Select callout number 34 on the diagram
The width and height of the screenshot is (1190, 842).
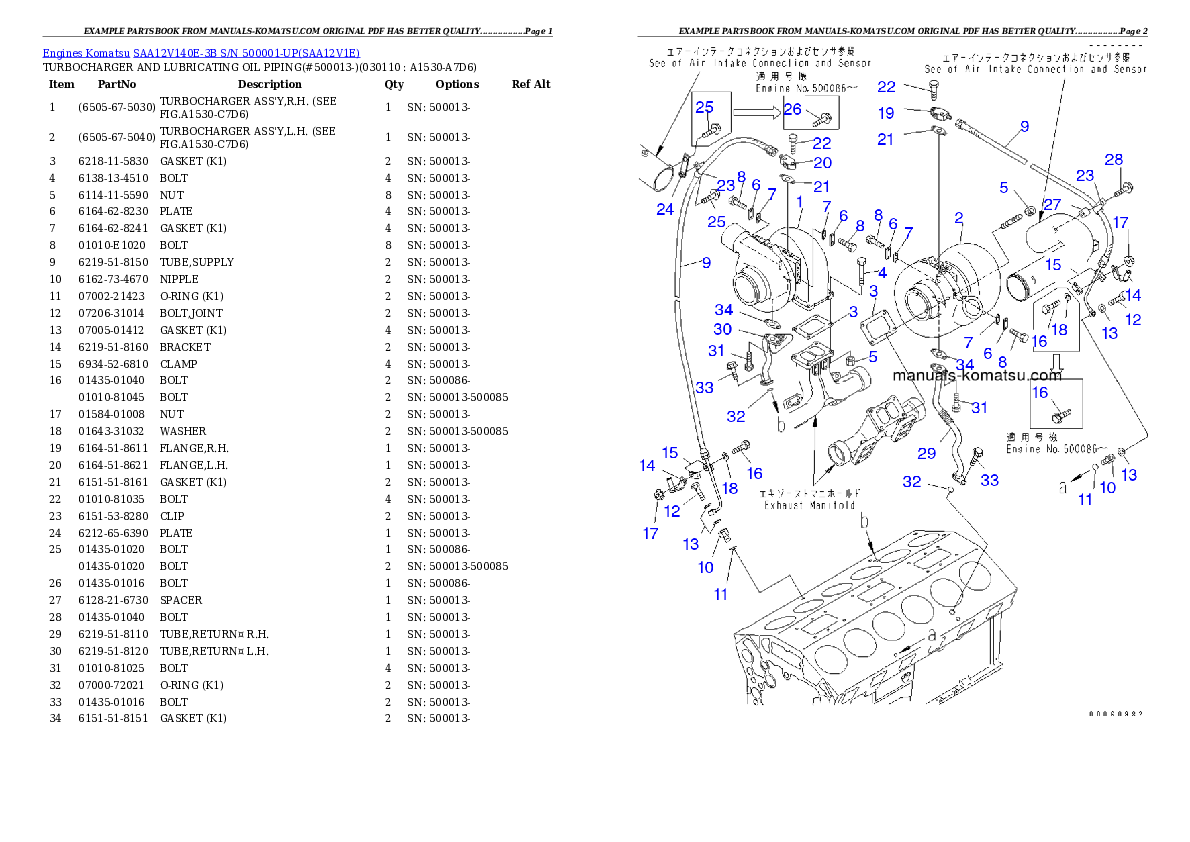[x=724, y=310]
